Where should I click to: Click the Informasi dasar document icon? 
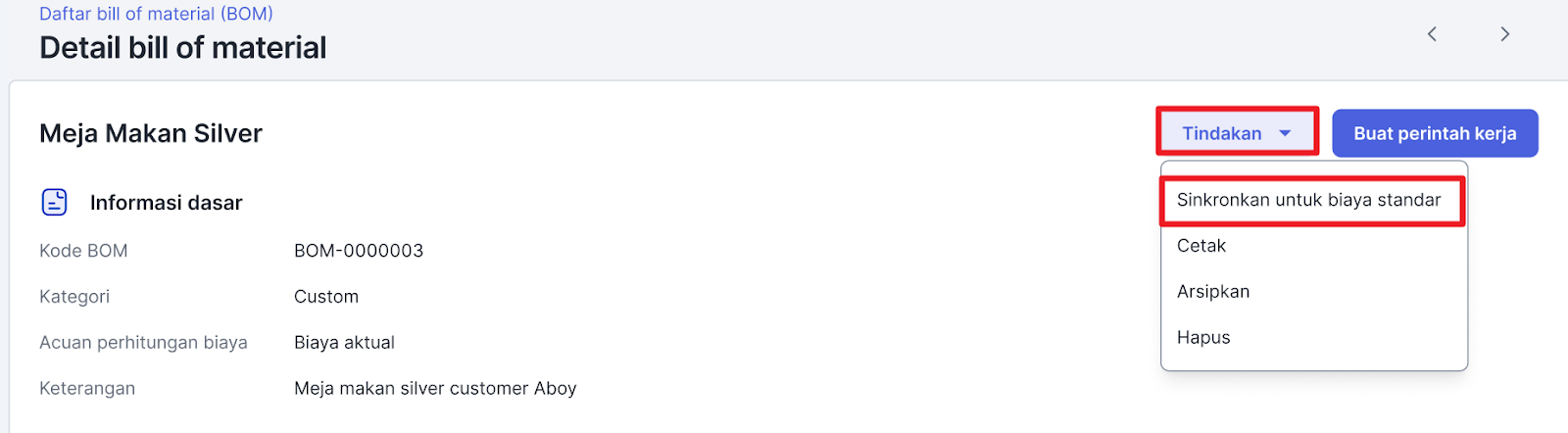click(55, 202)
